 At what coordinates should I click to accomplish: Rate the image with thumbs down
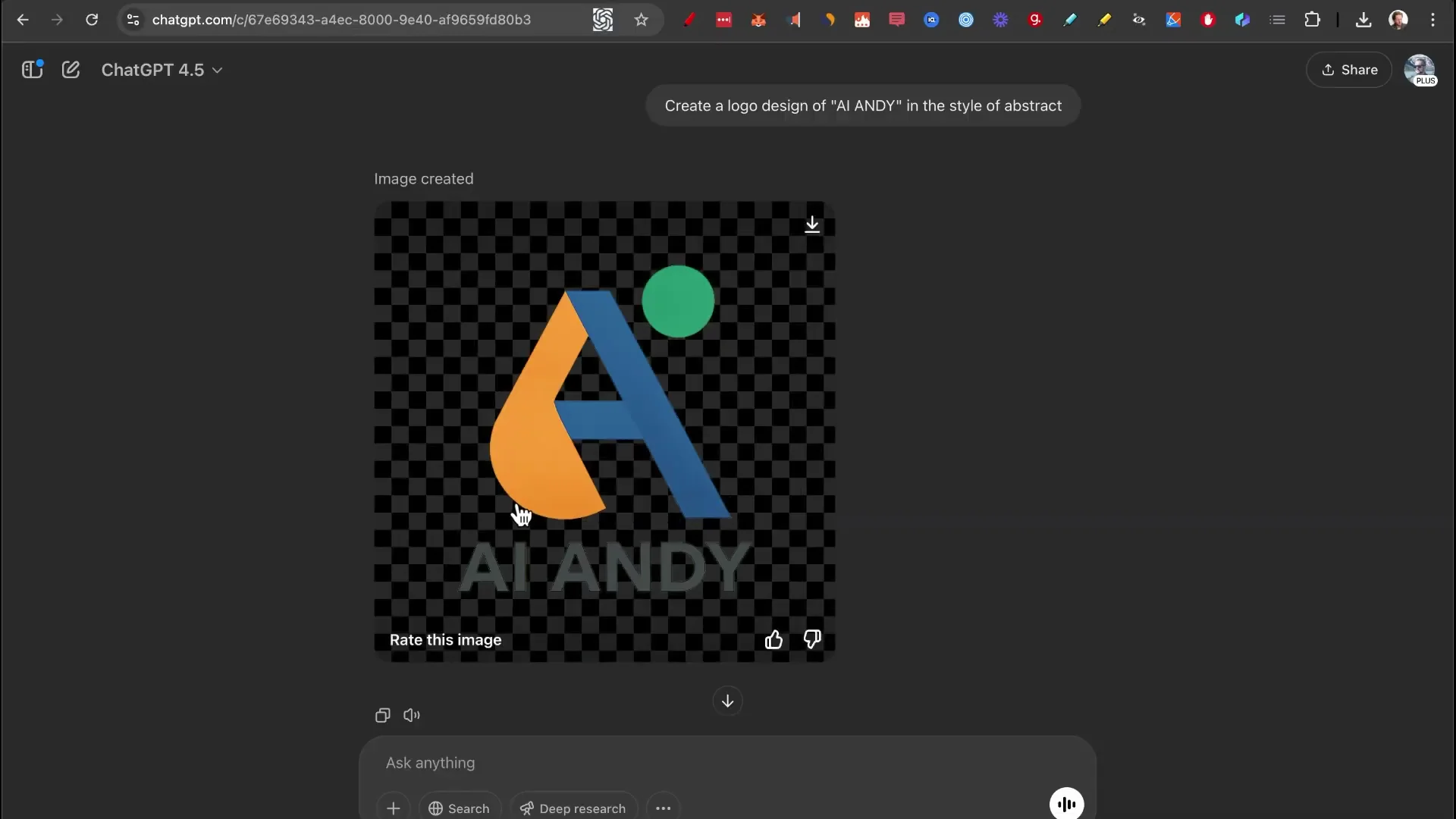point(811,640)
